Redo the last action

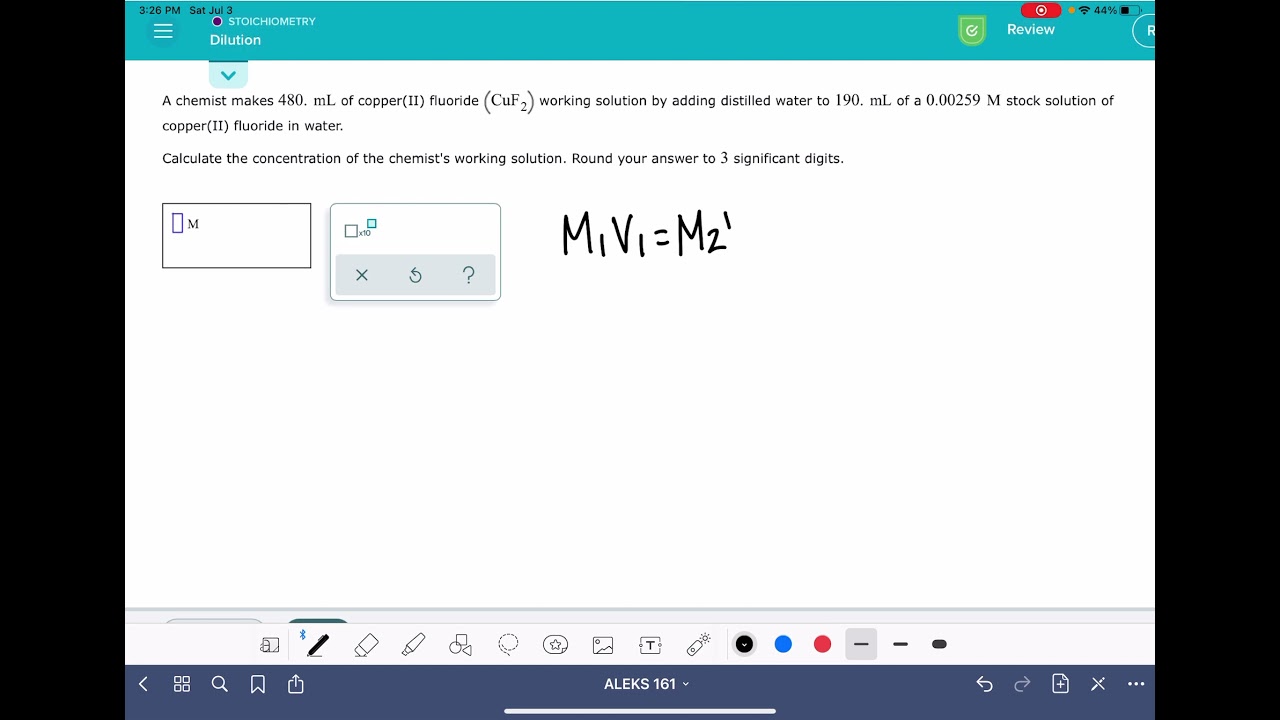pos(1022,684)
